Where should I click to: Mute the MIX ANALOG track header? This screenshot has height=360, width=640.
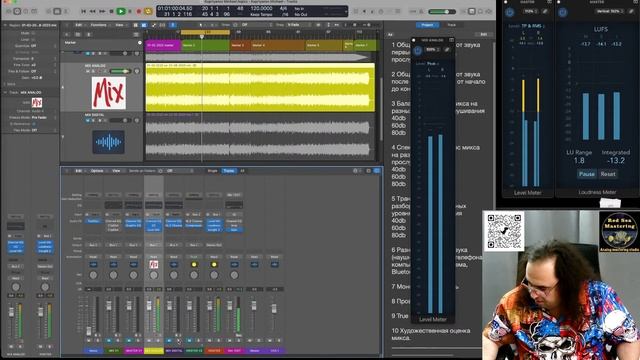tap(88, 71)
